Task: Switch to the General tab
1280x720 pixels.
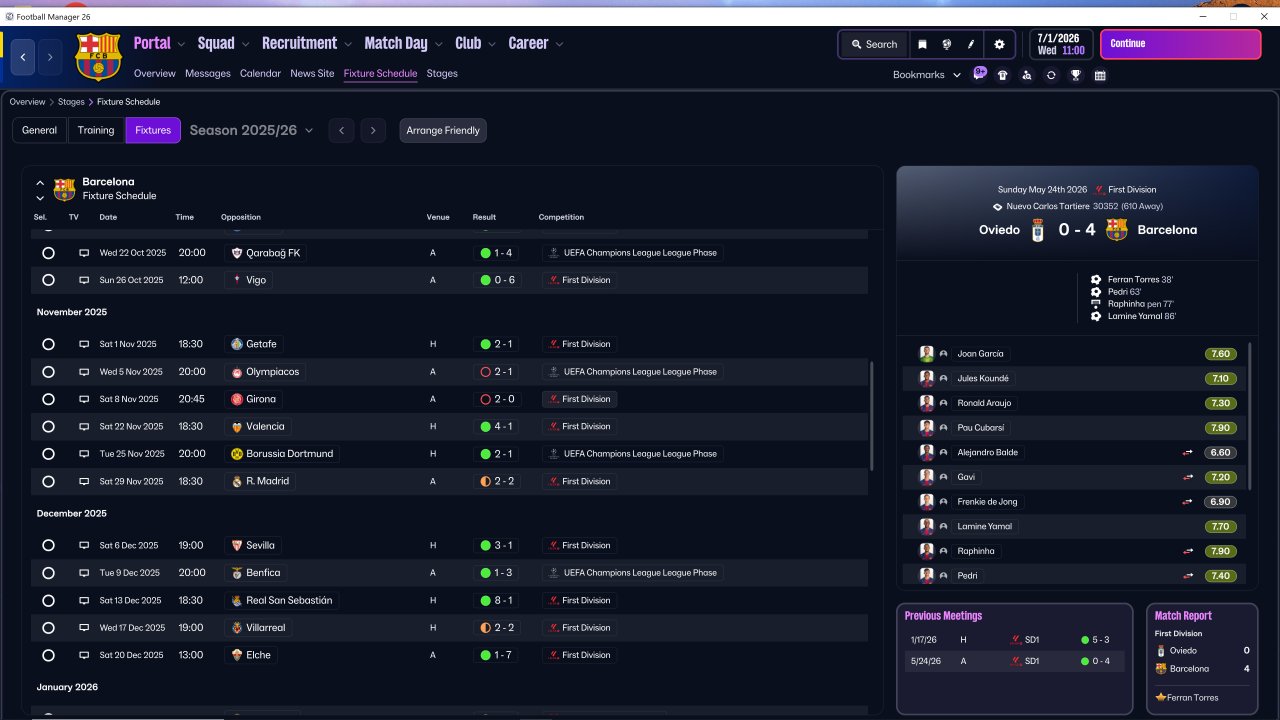Action: click(39, 130)
